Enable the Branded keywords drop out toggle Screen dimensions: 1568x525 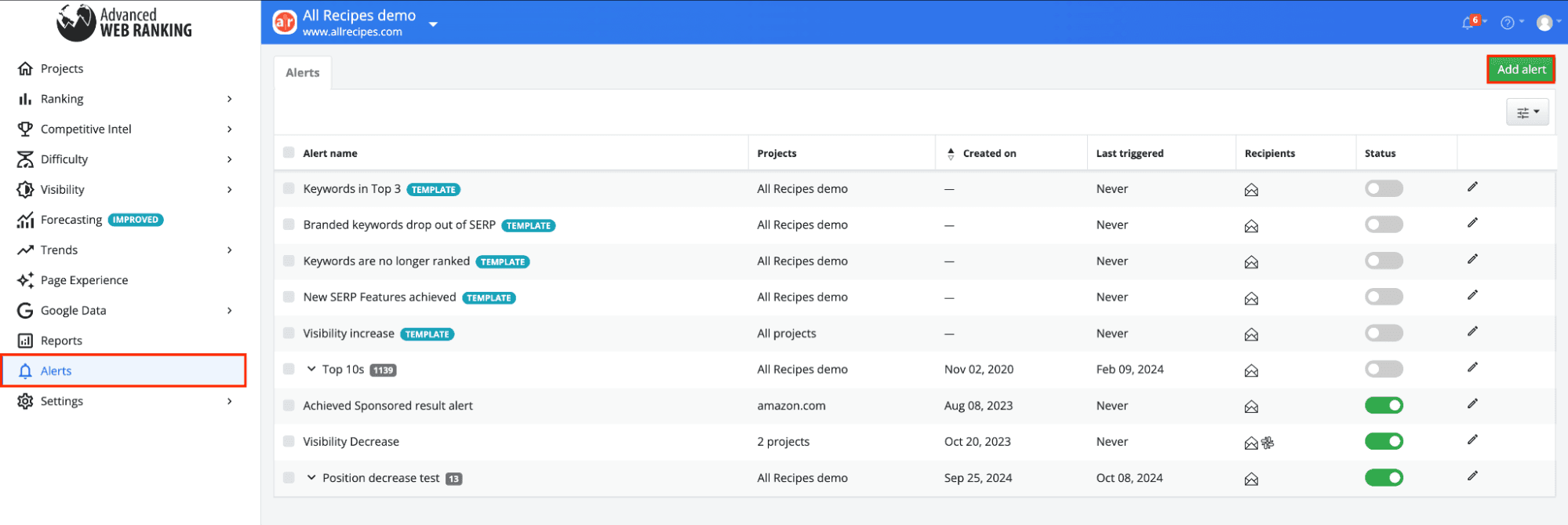point(1384,224)
